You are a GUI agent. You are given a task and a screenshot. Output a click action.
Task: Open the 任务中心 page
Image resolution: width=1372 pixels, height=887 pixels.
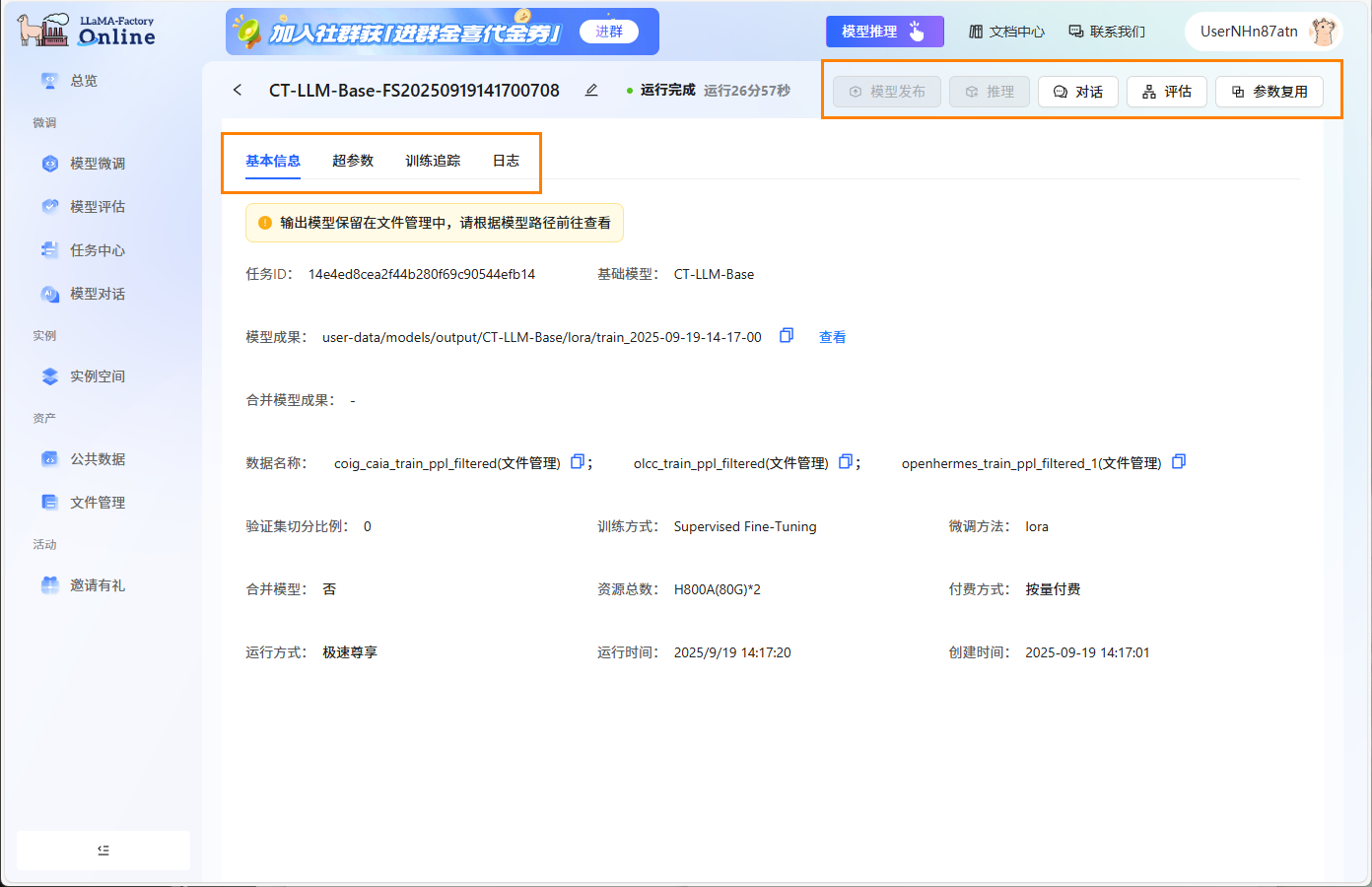coord(95,249)
